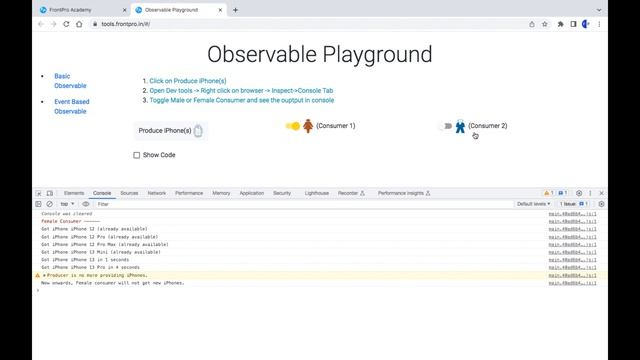
Task: Open DevTools more options menu
Action: [x=590, y=193]
